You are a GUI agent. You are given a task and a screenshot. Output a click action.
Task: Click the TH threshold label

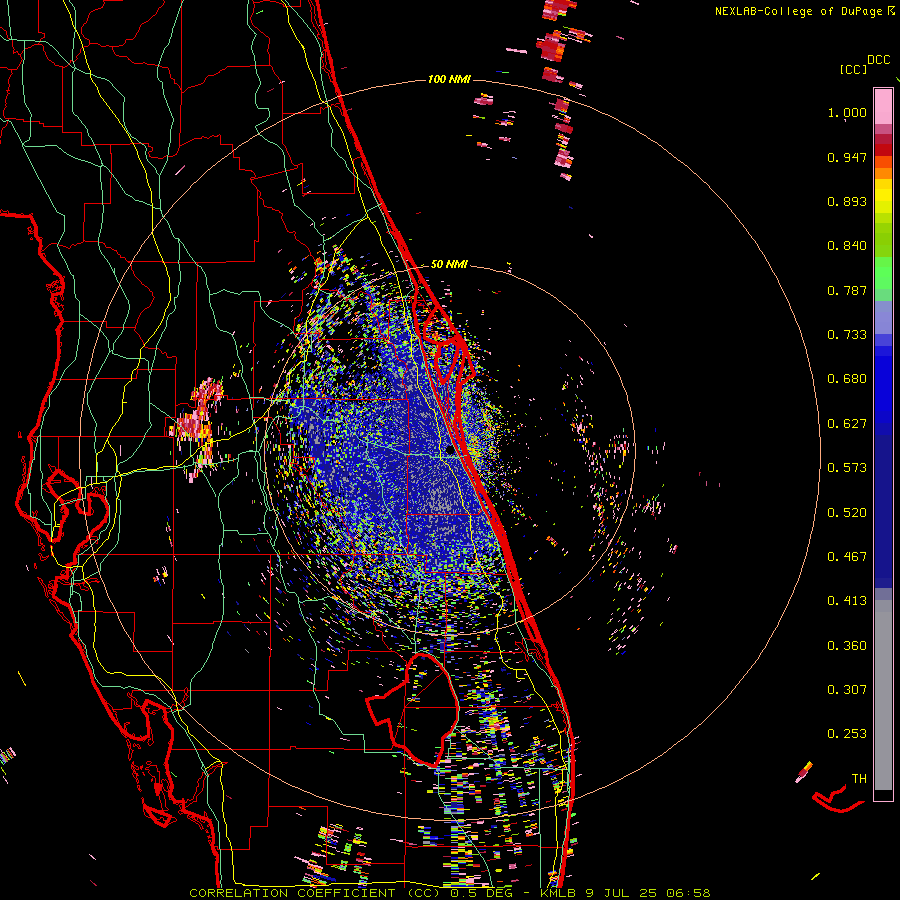pos(859,779)
